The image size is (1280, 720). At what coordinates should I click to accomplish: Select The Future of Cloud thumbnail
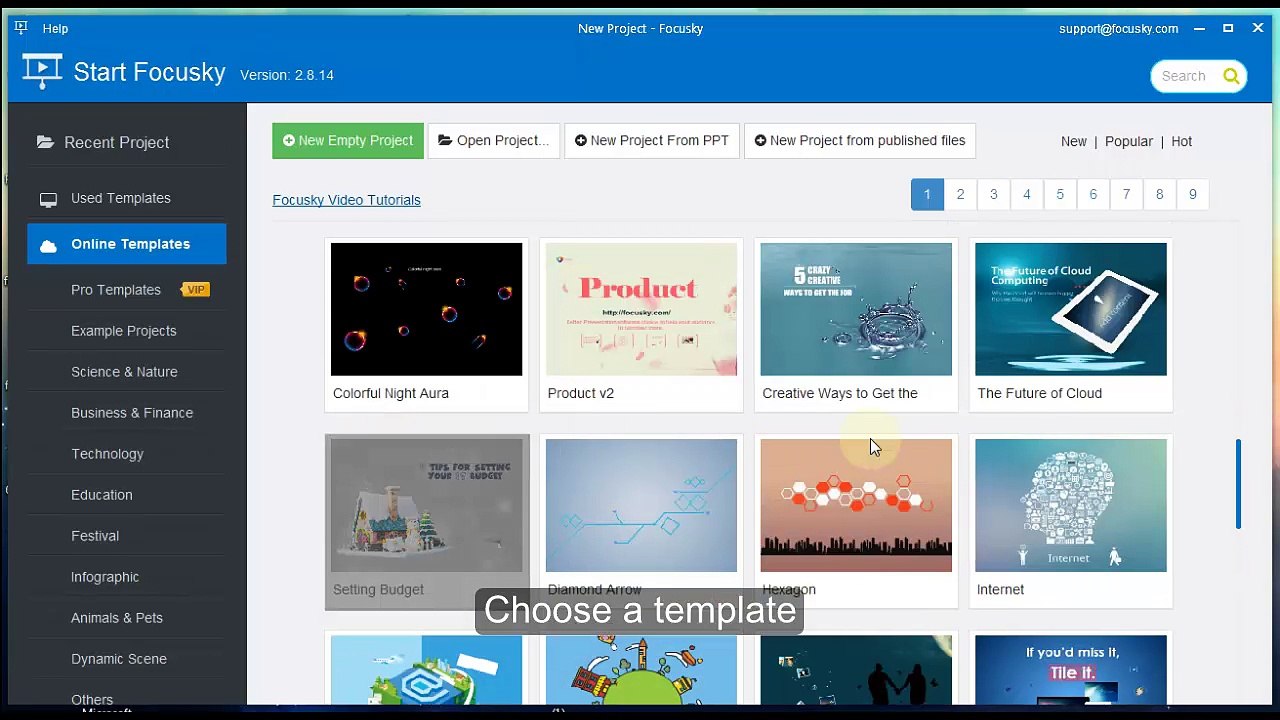[1071, 309]
